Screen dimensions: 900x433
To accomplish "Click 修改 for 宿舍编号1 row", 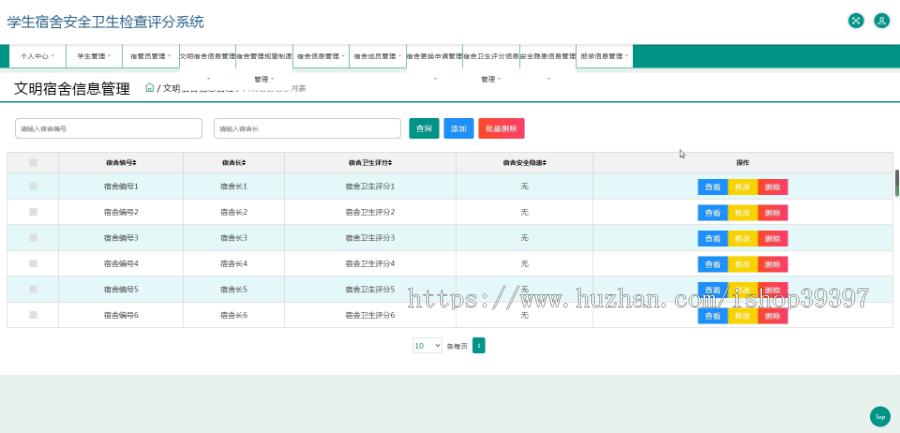I will pyautogui.click(x=743, y=187).
